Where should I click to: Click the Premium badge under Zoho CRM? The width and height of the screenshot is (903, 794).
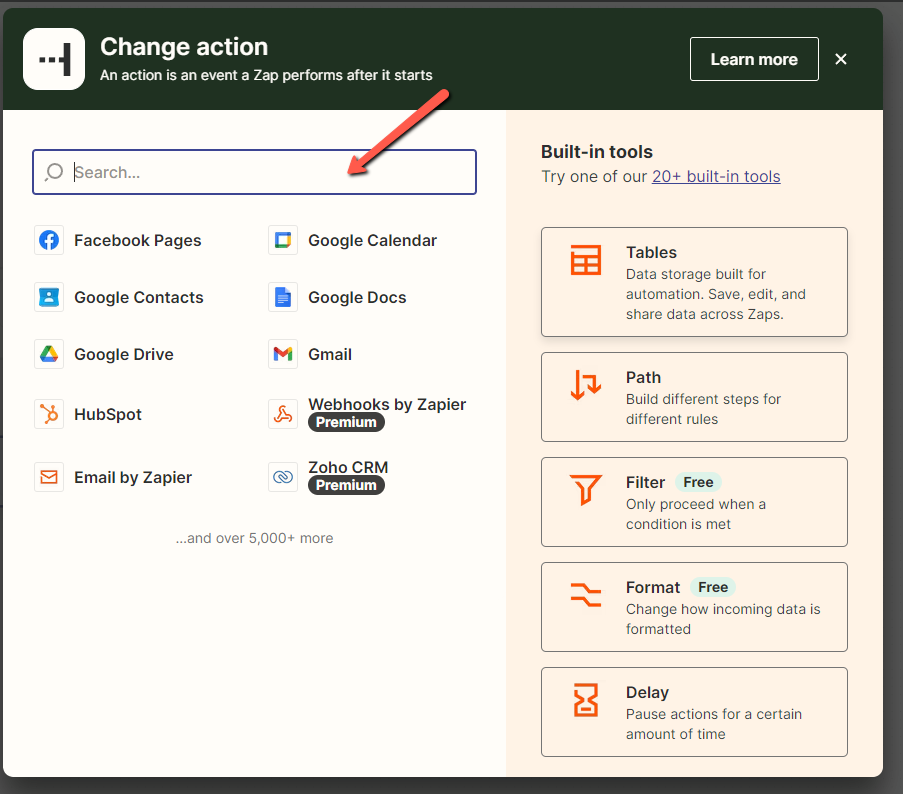(346, 485)
